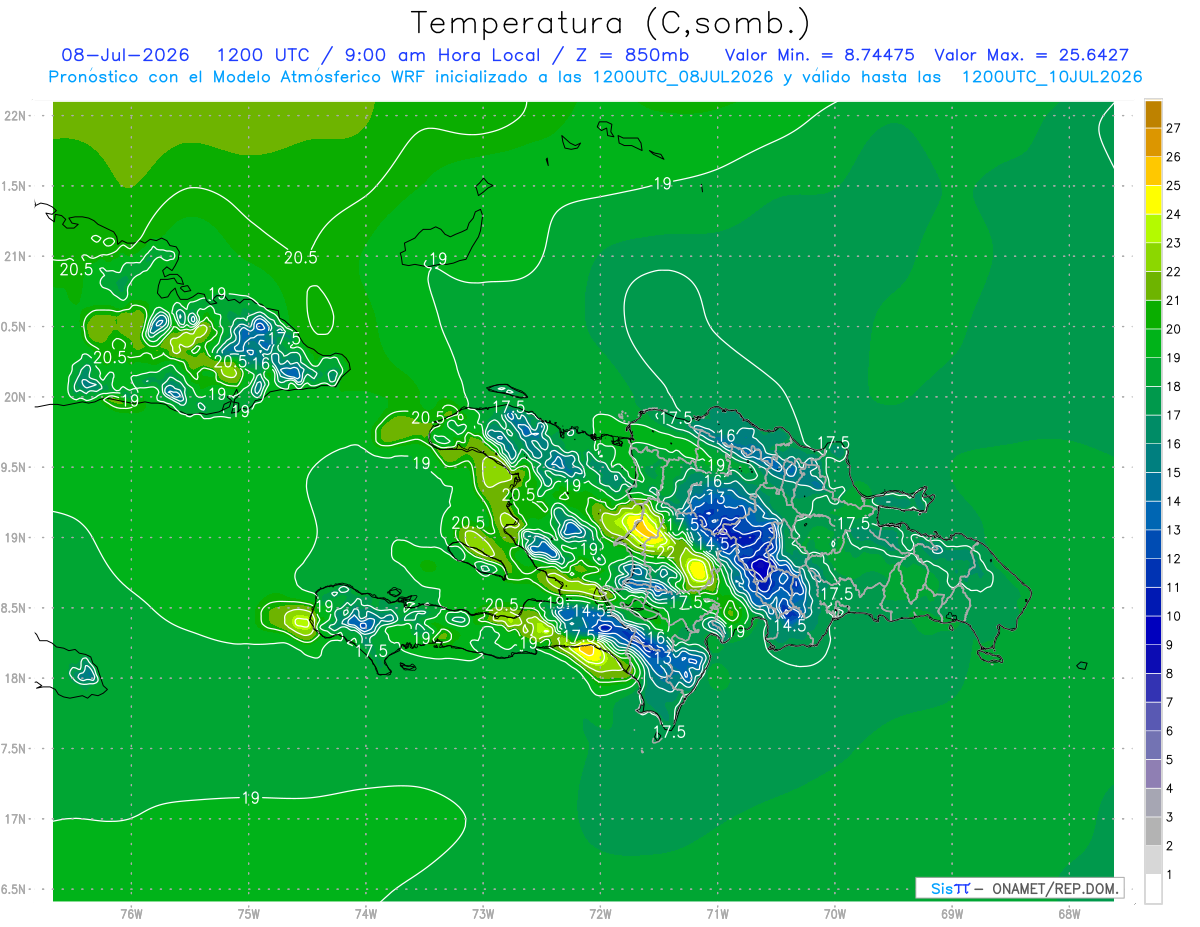Click the "70W" longitude axis label

pyautogui.click(x=835, y=913)
